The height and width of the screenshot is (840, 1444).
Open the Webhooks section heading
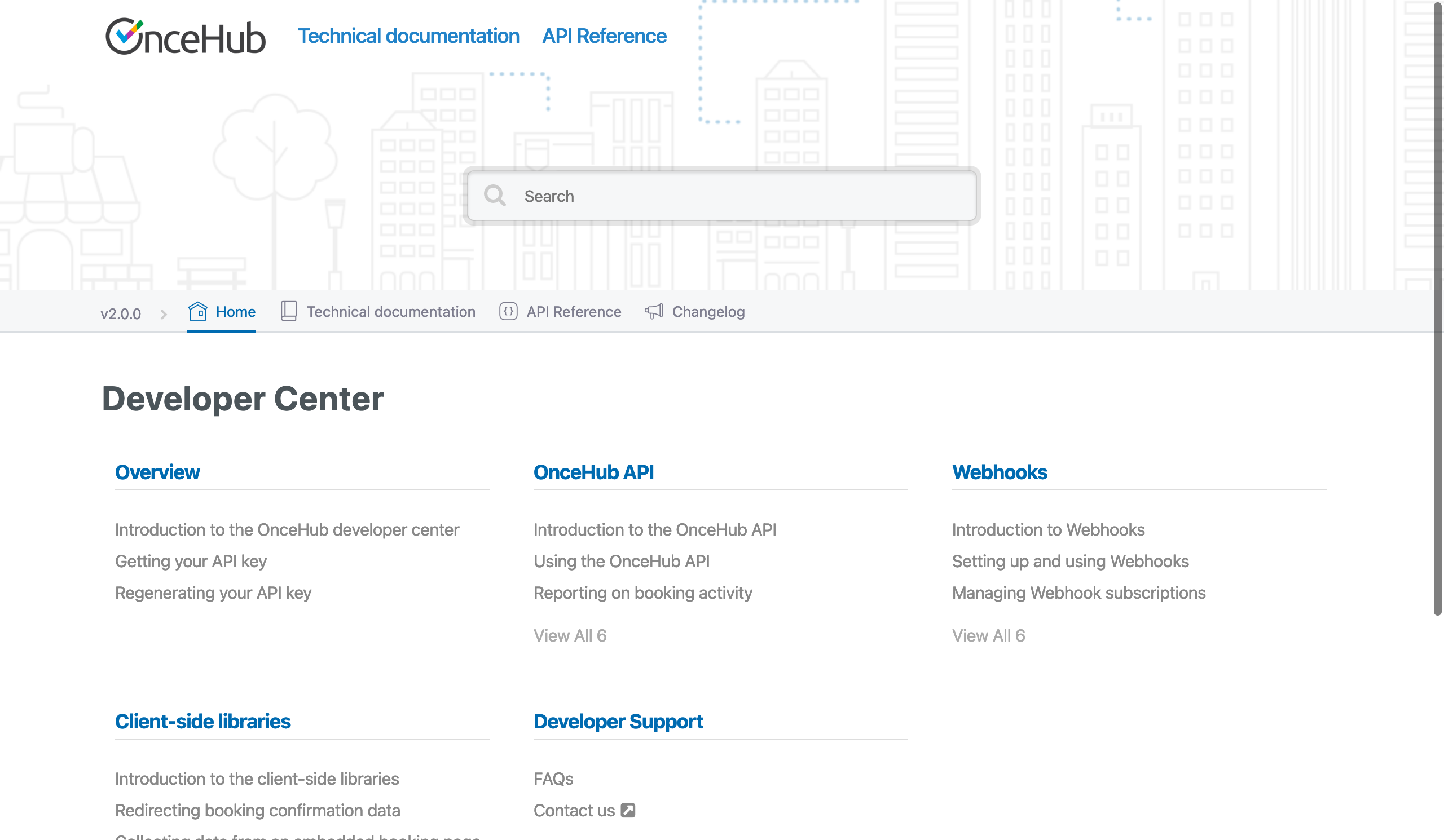coord(1000,472)
